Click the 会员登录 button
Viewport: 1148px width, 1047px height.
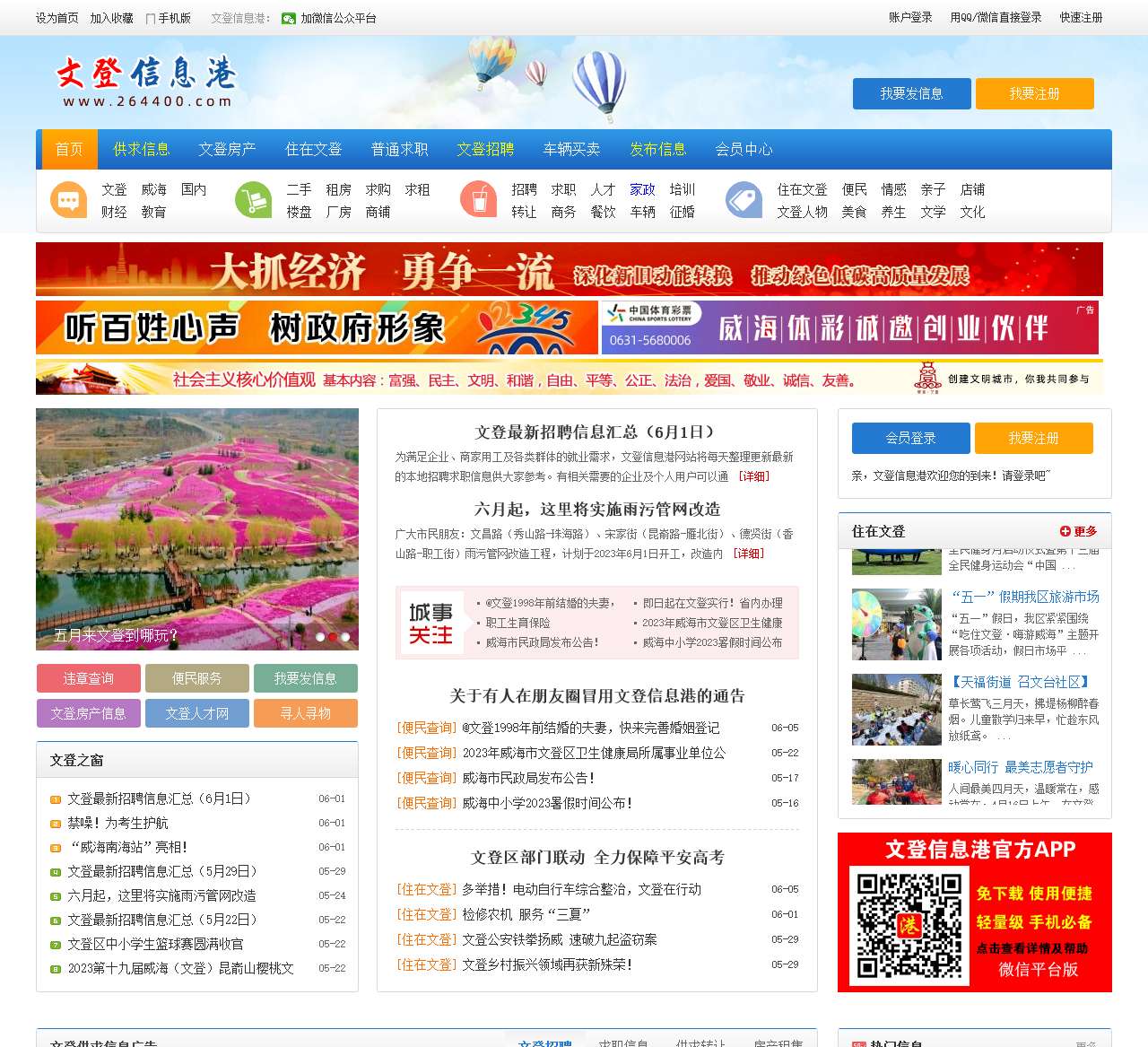[911, 438]
